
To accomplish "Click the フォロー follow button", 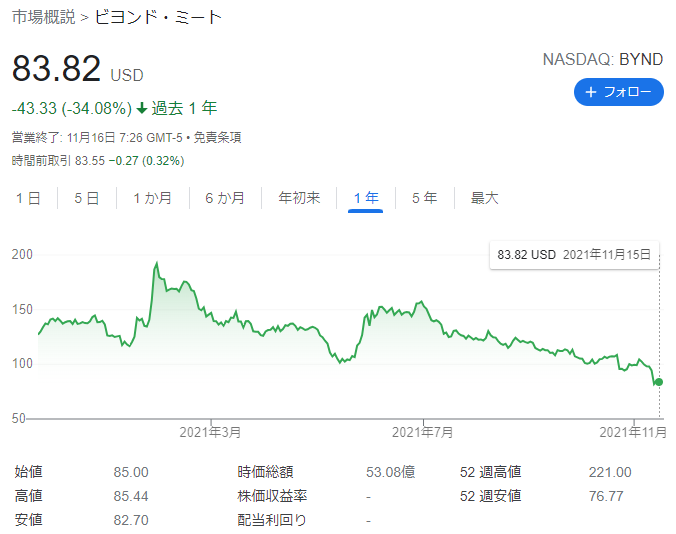I will (619, 92).
